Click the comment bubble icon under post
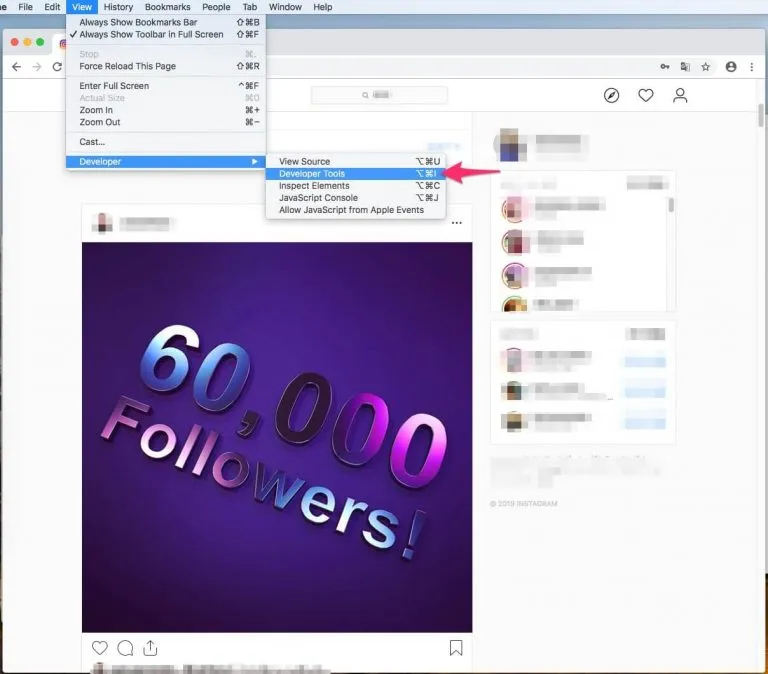The image size is (768, 674). pyautogui.click(x=125, y=648)
